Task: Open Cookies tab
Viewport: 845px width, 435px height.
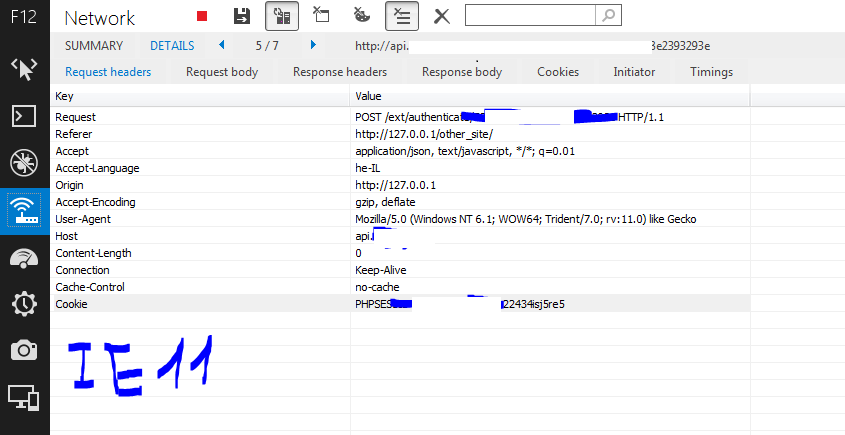Action: (x=558, y=72)
